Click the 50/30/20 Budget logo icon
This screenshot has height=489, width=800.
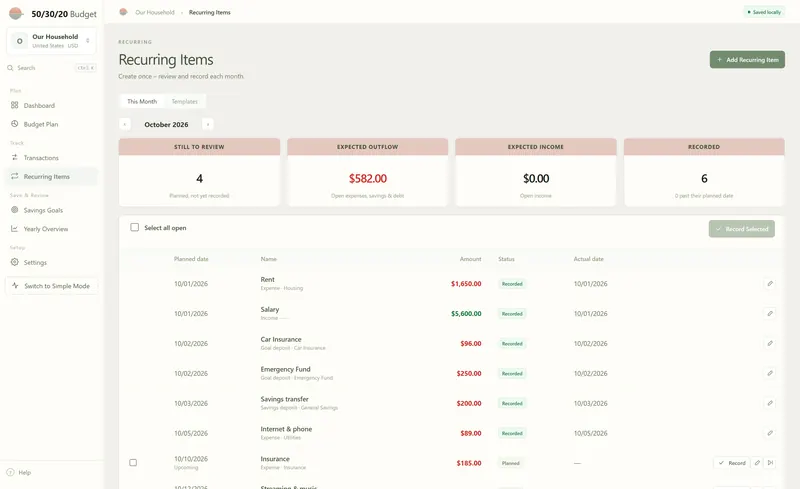(x=16, y=13)
